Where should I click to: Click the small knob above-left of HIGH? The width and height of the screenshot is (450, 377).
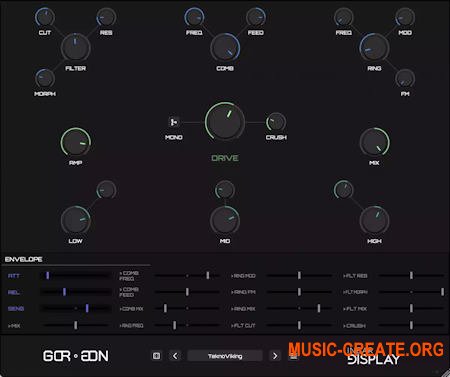pos(344,190)
